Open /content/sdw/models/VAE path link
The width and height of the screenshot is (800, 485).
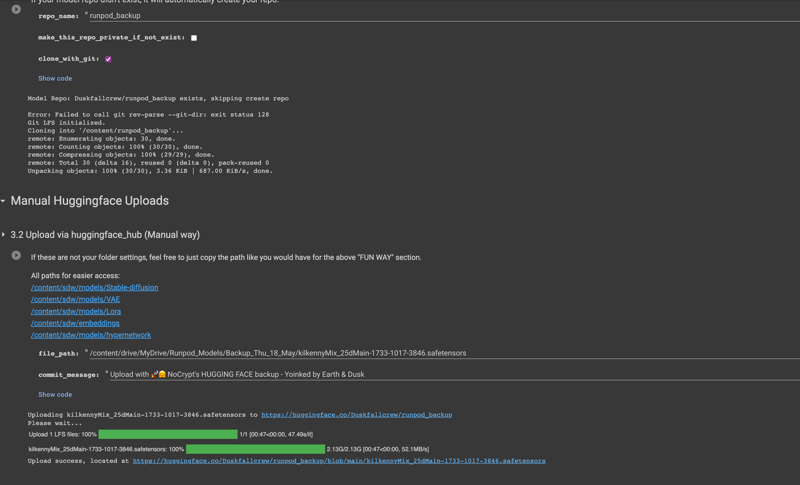tap(75, 299)
